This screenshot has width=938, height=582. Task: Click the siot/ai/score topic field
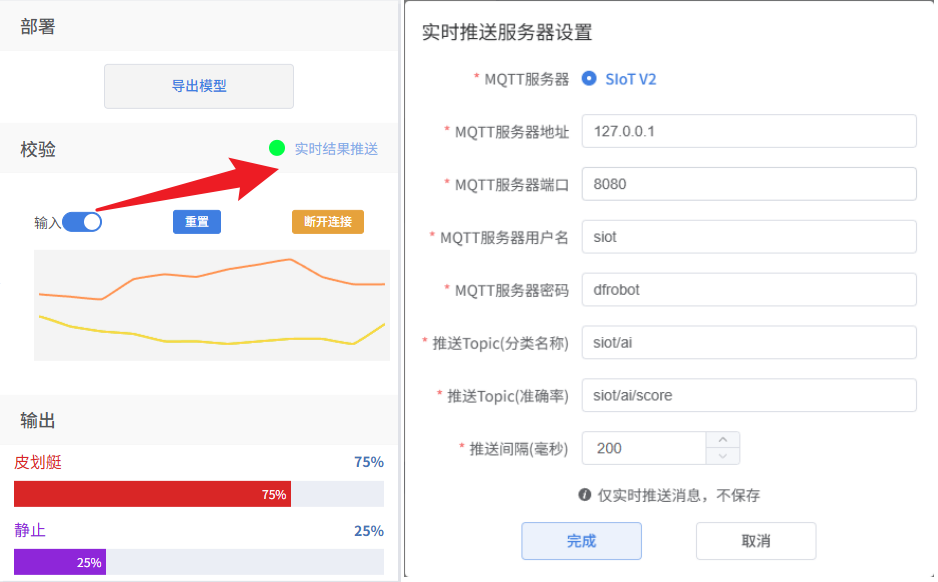click(x=748, y=395)
